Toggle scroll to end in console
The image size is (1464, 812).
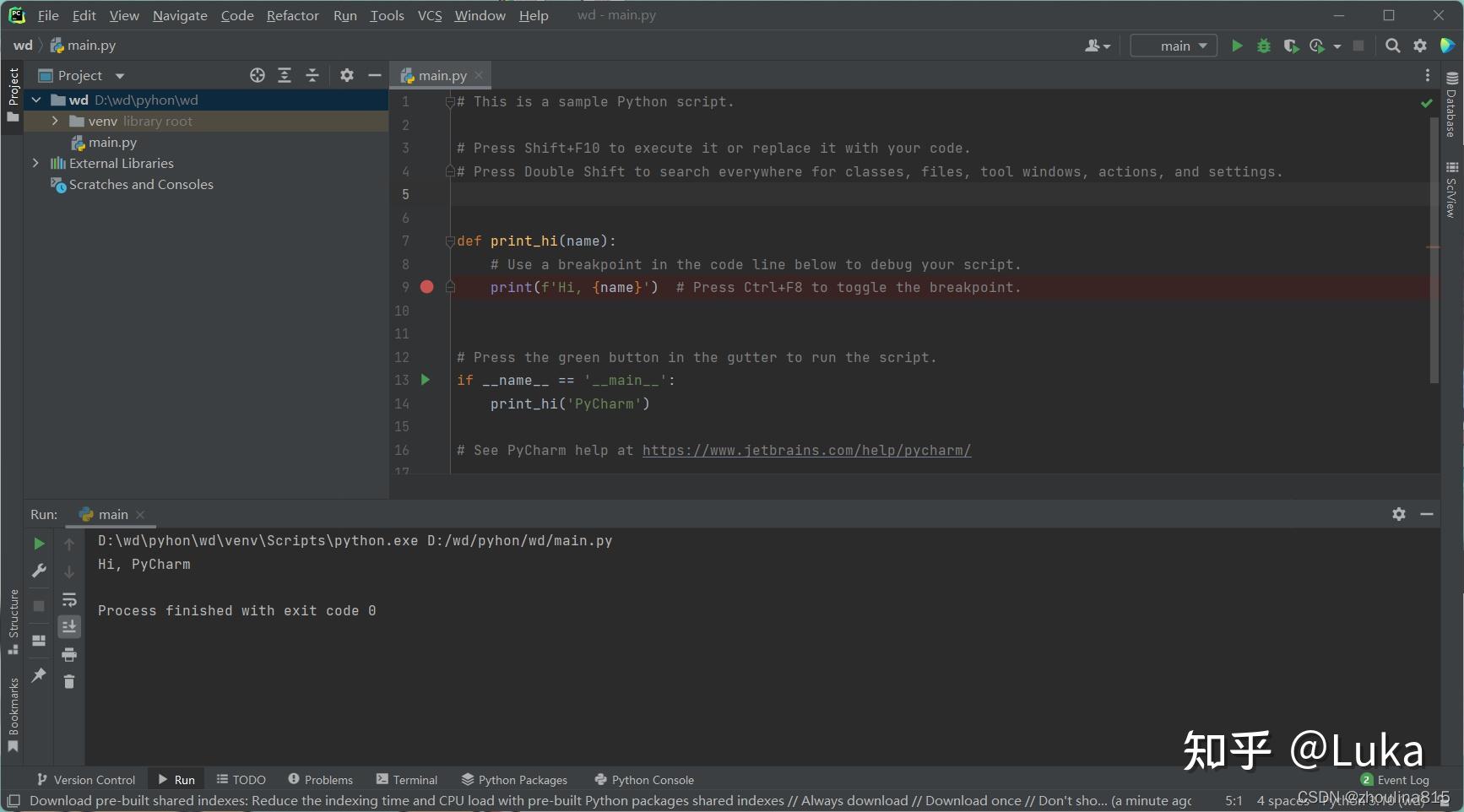(69, 626)
